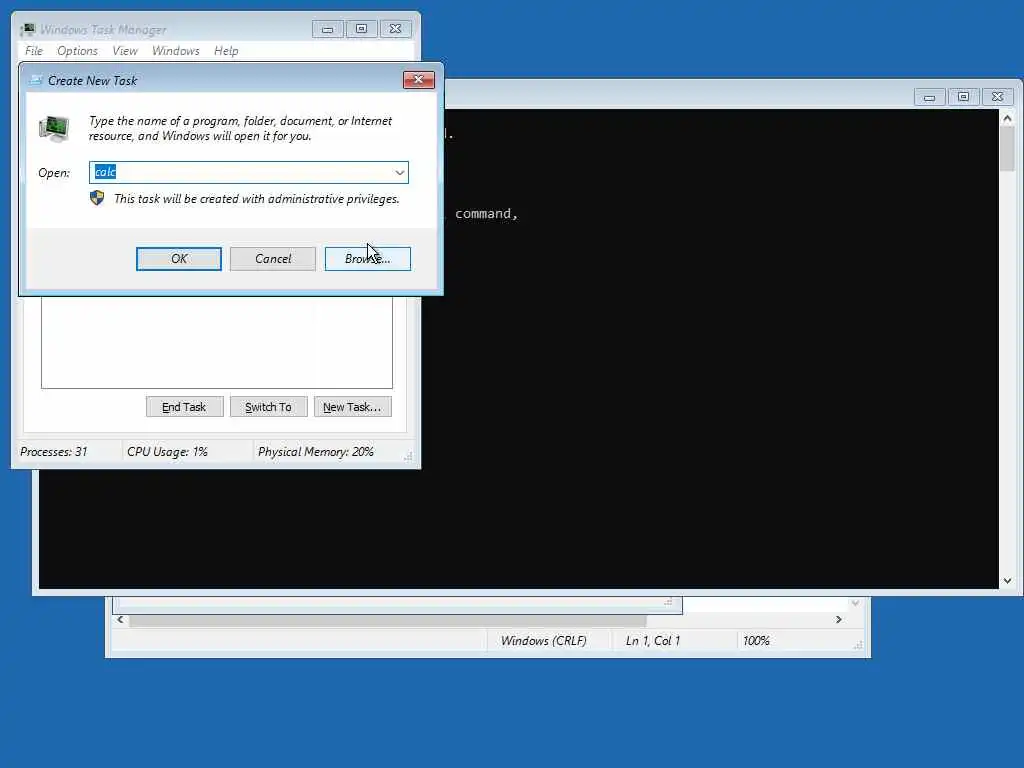This screenshot has width=1024, height=768.
Task: Open the Browse... file picker
Action: coord(368,259)
